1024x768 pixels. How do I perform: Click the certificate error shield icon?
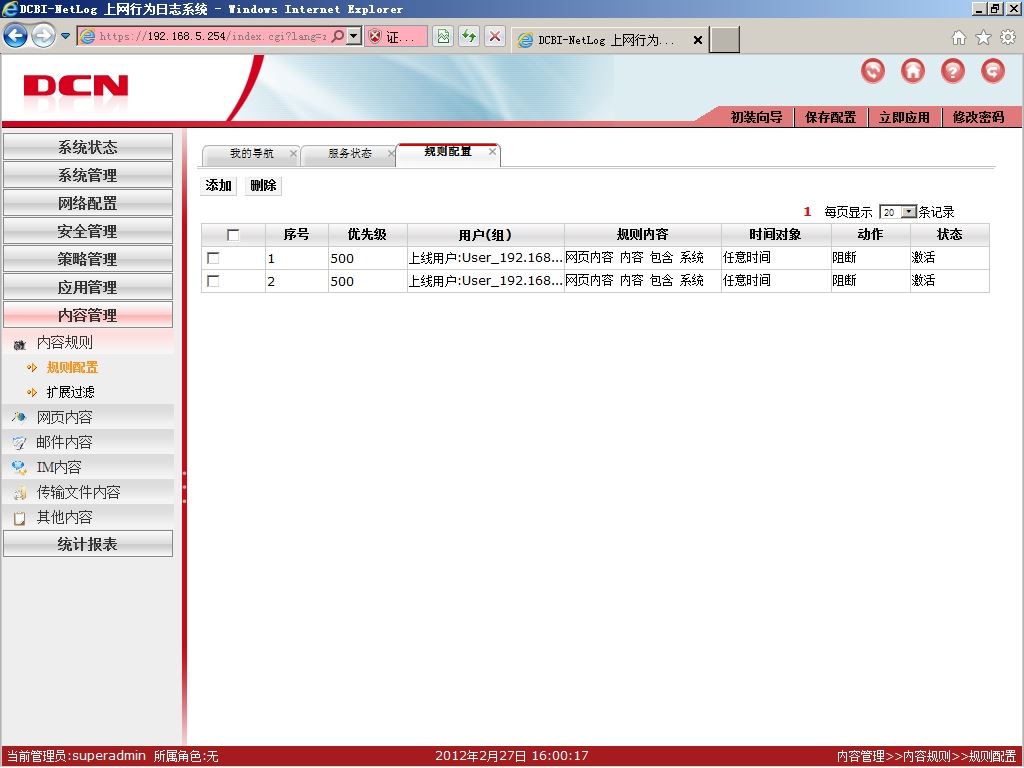[x=375, y=37]
